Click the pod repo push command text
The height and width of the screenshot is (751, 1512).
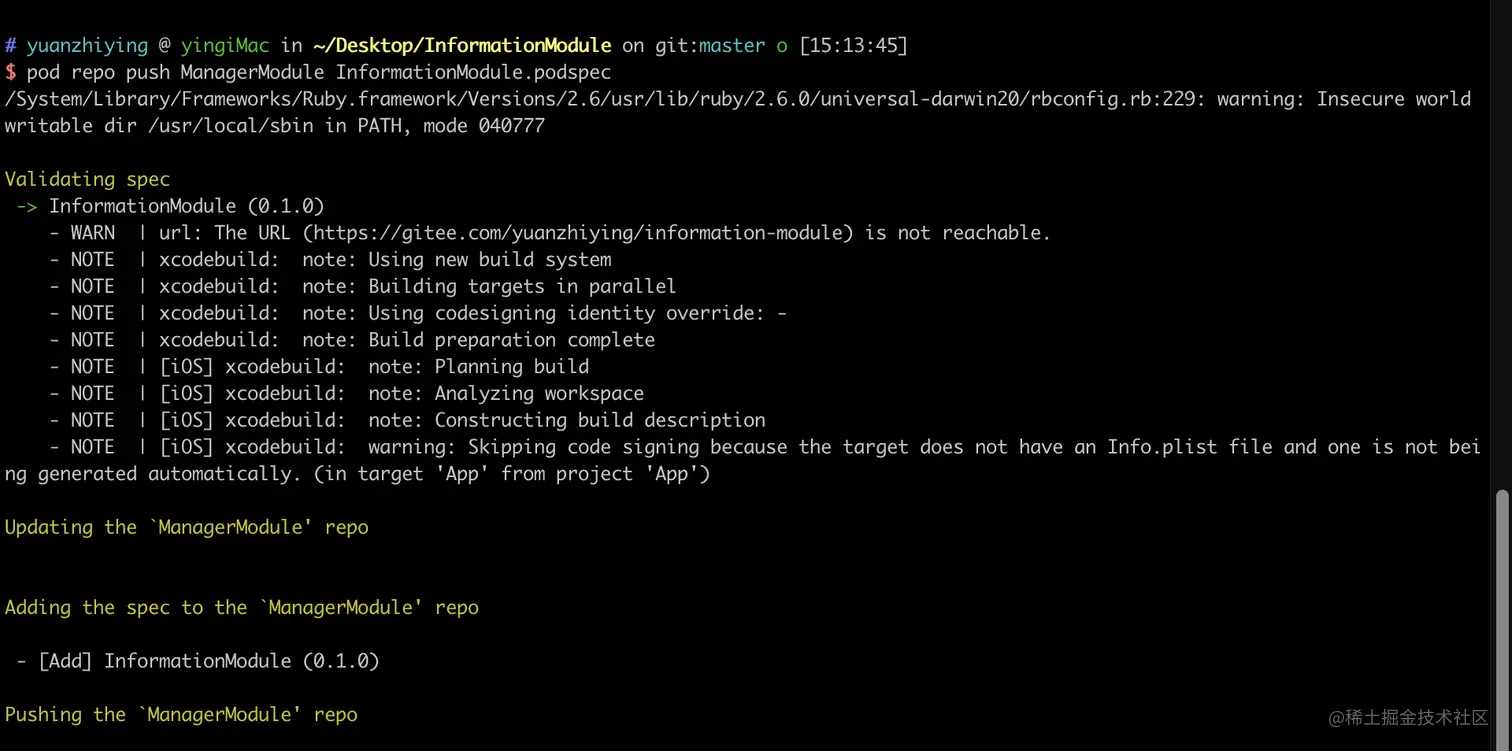[x=318, y=72]
